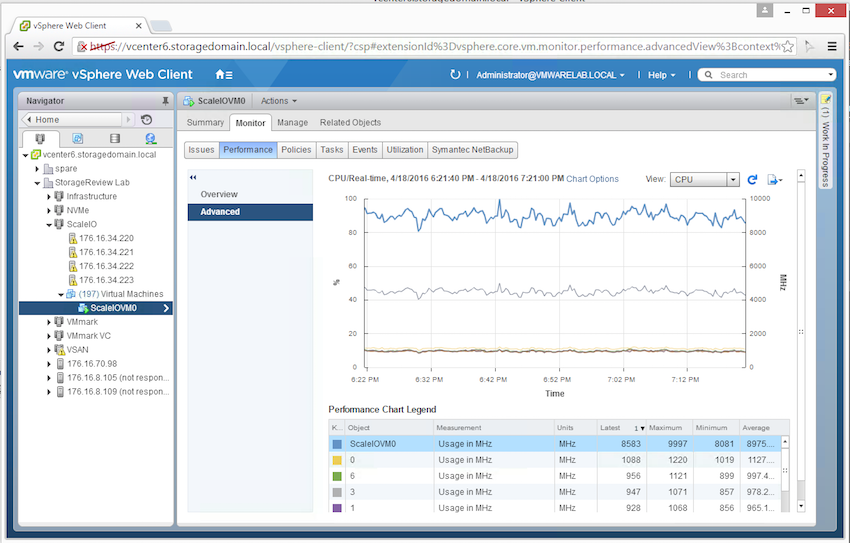The height and width of the screenshot is (543, 850).
Task: Select the Issues sub-tab
Action: [202, 150]
